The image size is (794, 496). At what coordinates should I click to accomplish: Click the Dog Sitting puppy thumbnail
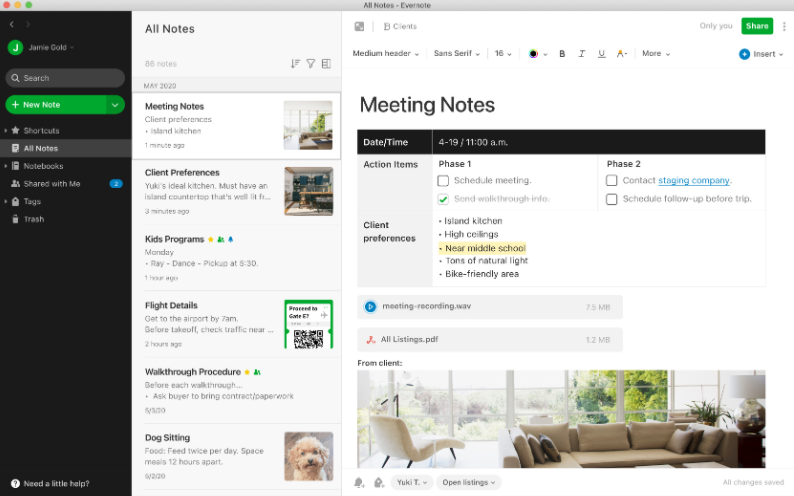[x=308, y=457]
